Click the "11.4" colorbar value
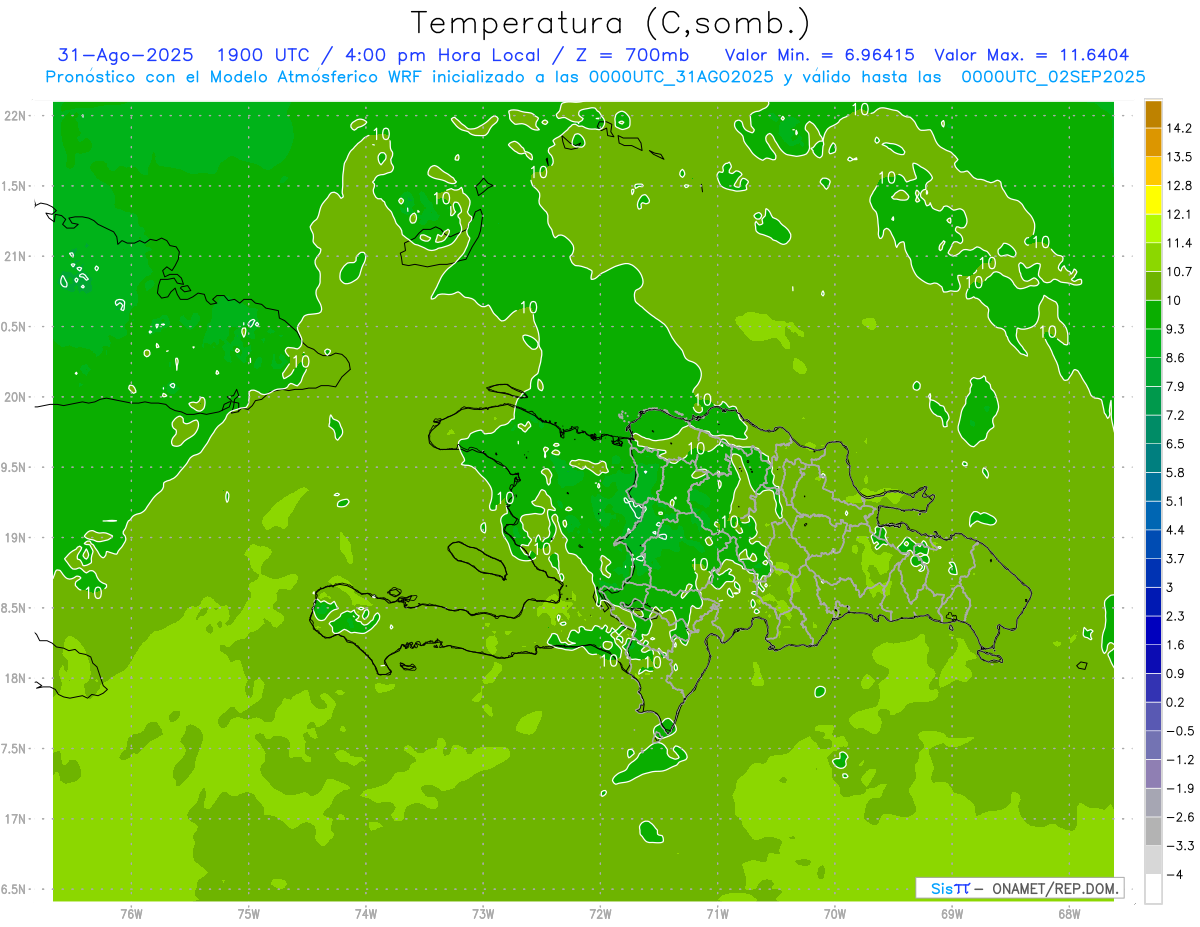 pyautogui.click(x=1179, y=243)
